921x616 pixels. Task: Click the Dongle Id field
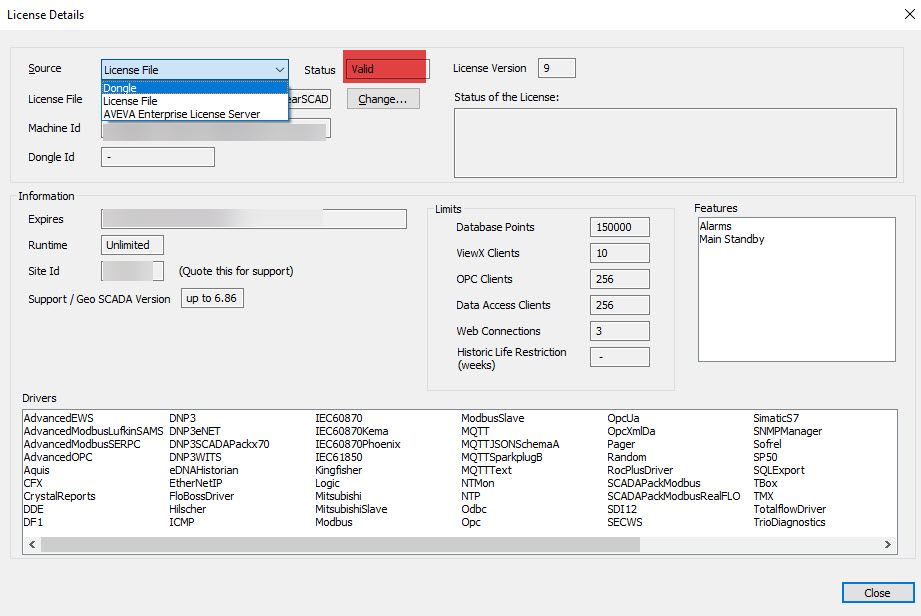pyautogui.click(x=157, y=157)
